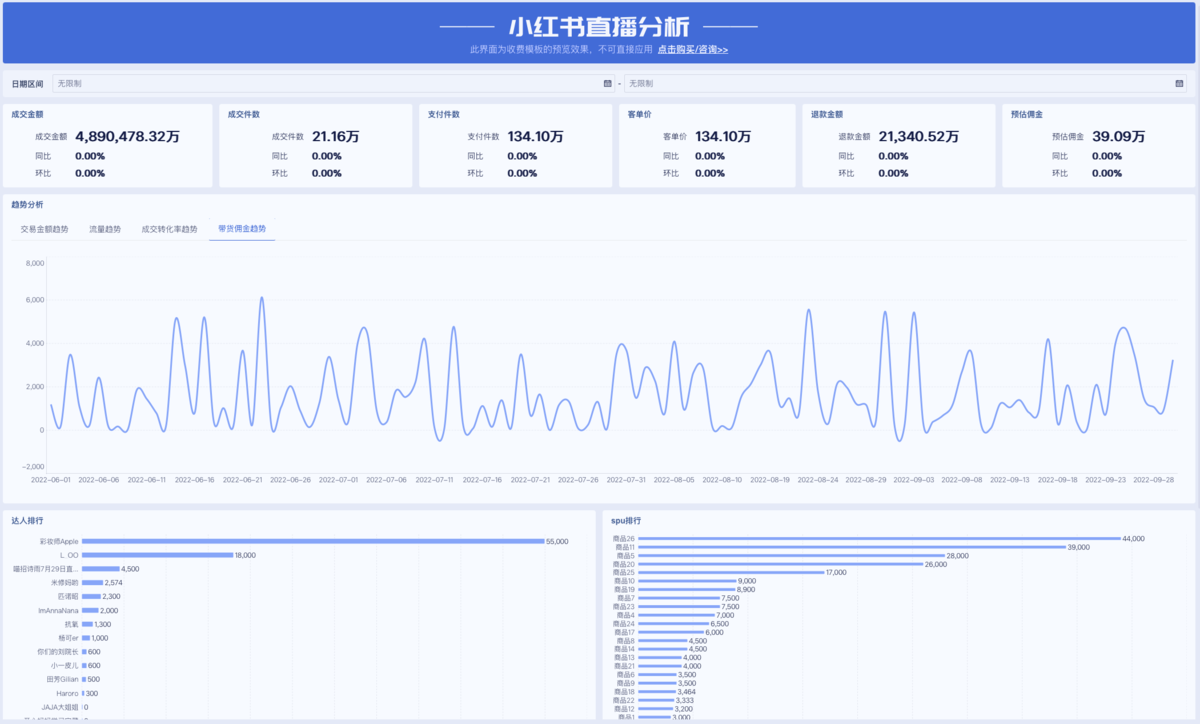Click the 商品26 bar in spu排行

[x=880, y=536]
